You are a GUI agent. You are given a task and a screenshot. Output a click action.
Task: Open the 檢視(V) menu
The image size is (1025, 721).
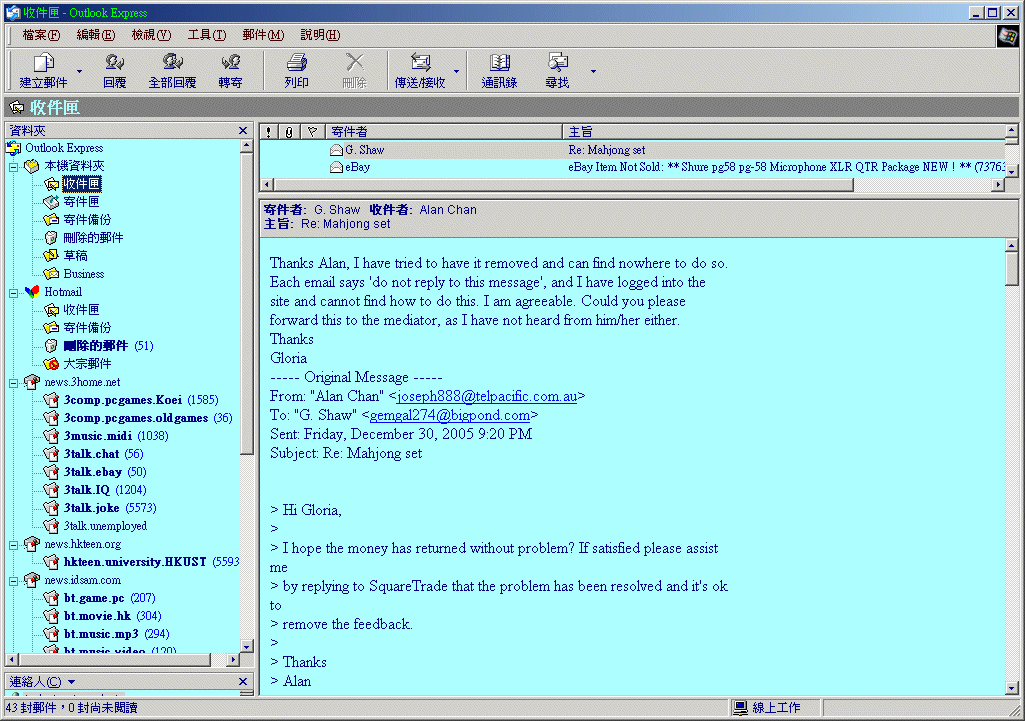pyautogui.click(x=151, y=35)
